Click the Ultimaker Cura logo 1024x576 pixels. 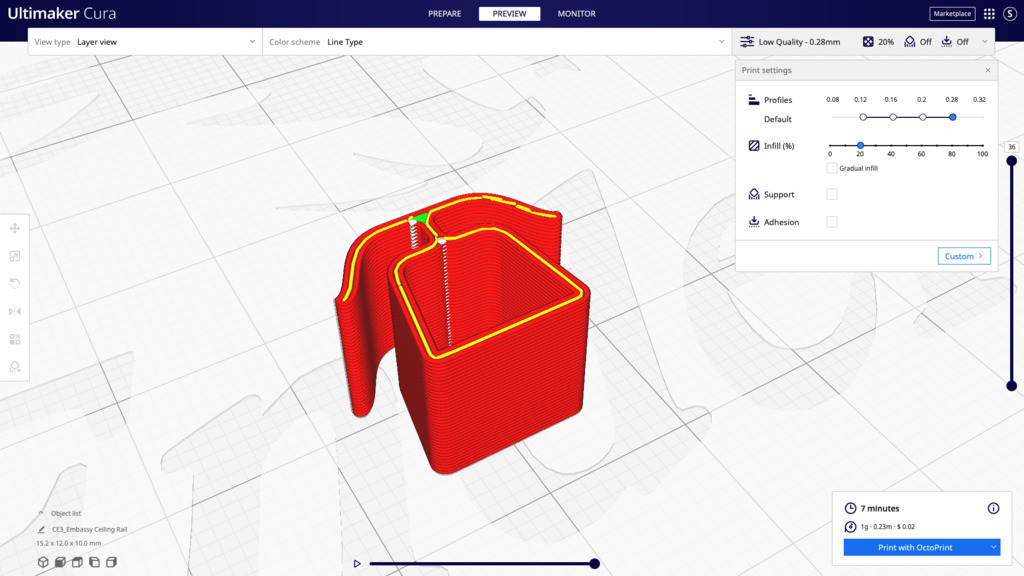(61, 13)
